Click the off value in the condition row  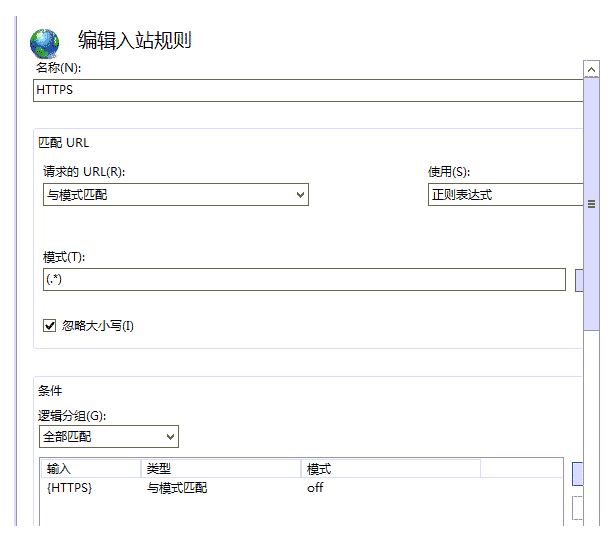pos(316,488)
